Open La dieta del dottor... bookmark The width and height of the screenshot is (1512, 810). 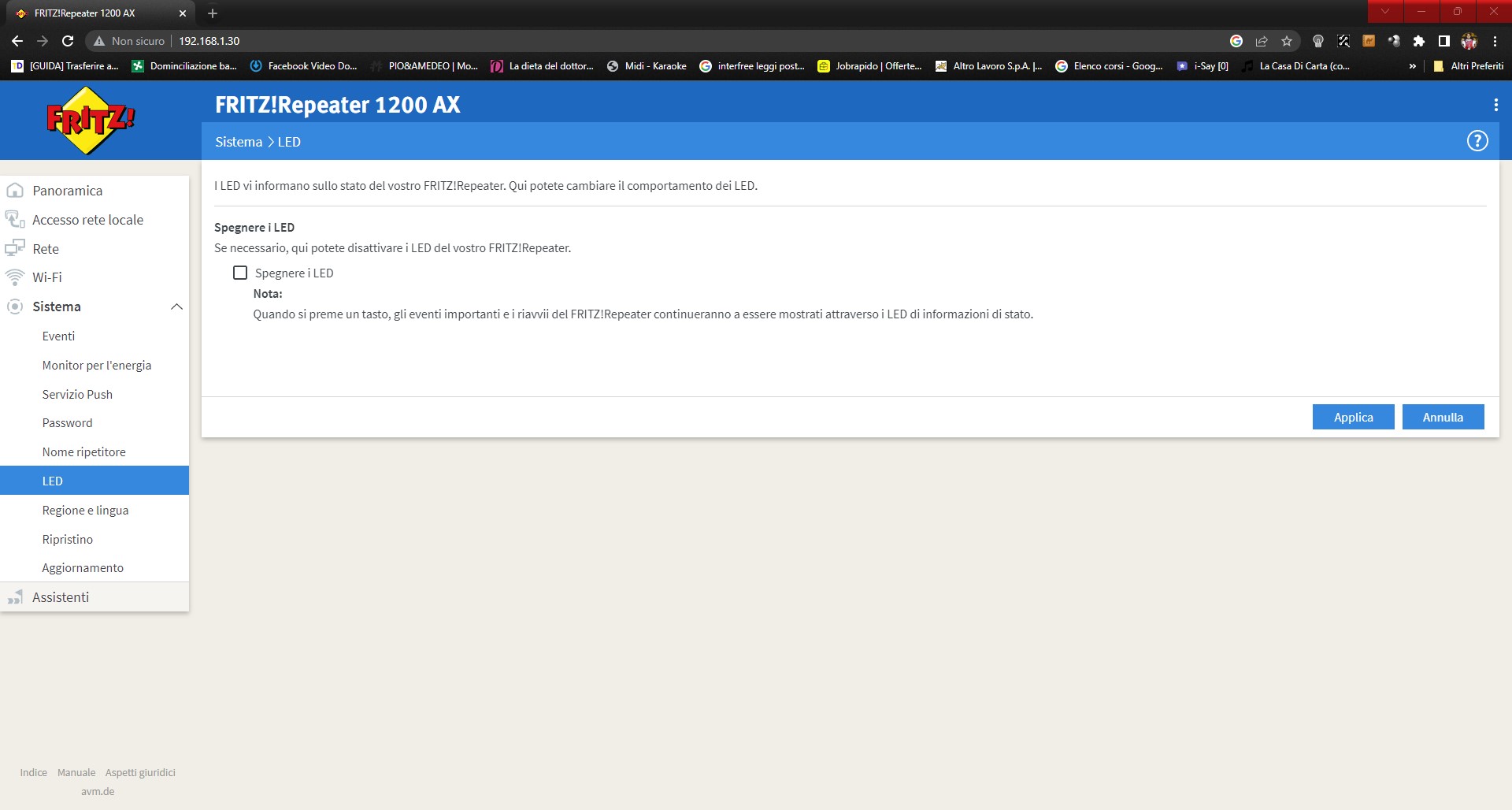pos(543,66)
